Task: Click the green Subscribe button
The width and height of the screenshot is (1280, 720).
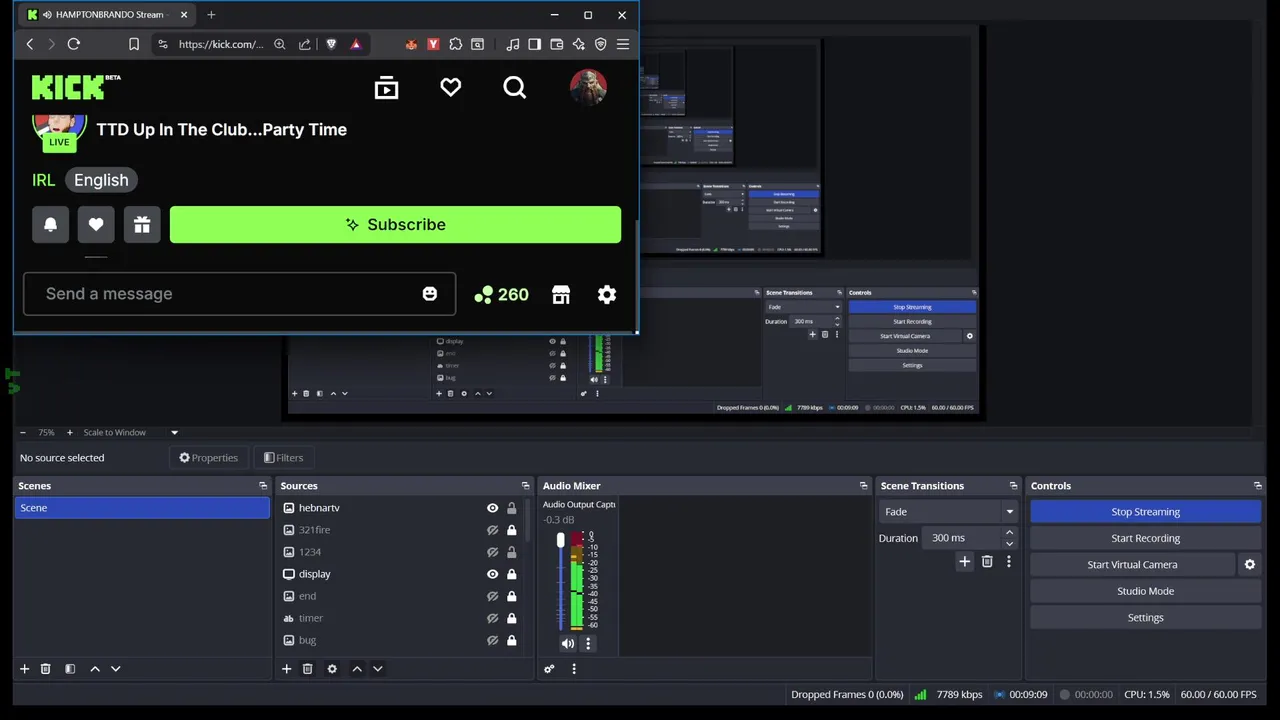Action: 395,225
